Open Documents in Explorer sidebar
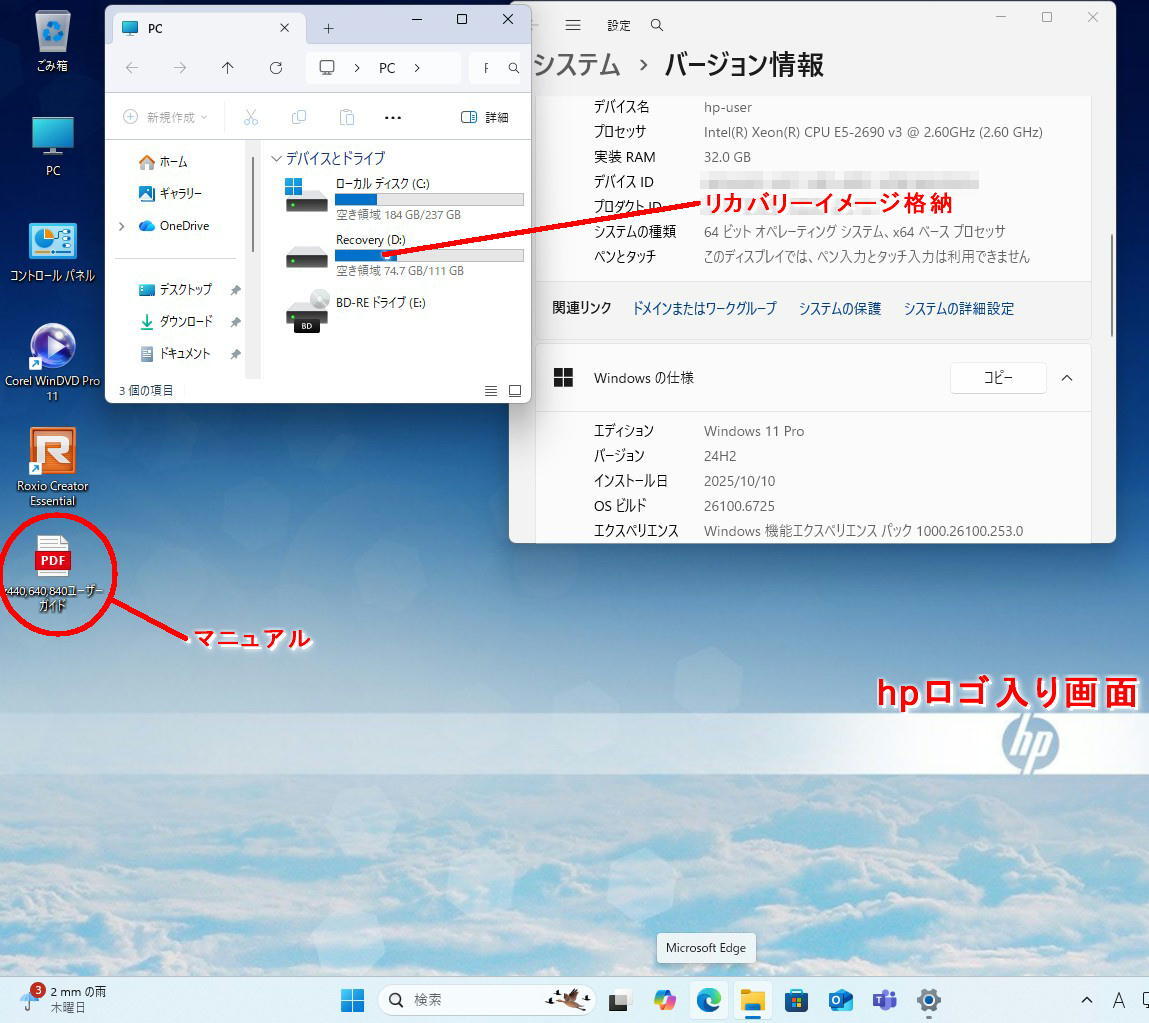Viewport: 1149px width, 1023px height. pyautogui.click(x=176, y=353)
